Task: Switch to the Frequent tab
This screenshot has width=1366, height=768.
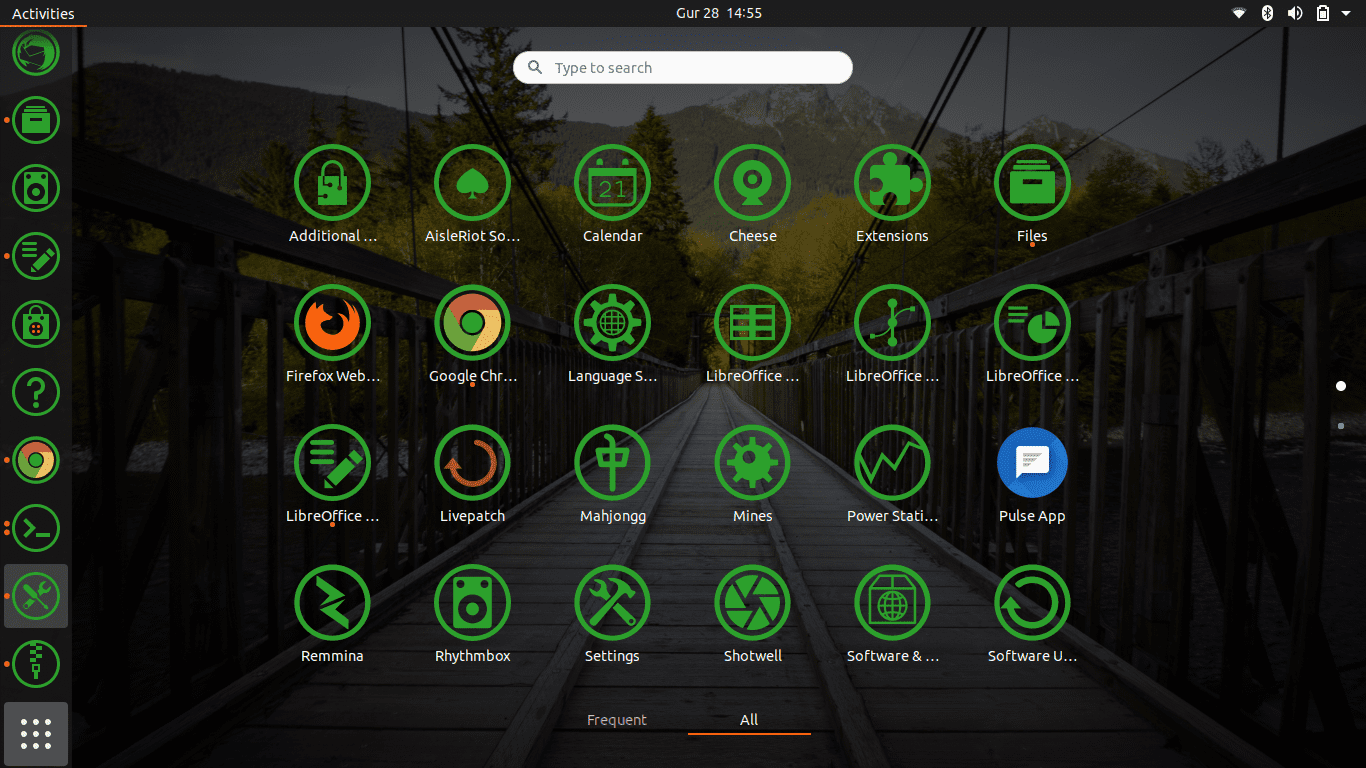Action: coord(616,720)
